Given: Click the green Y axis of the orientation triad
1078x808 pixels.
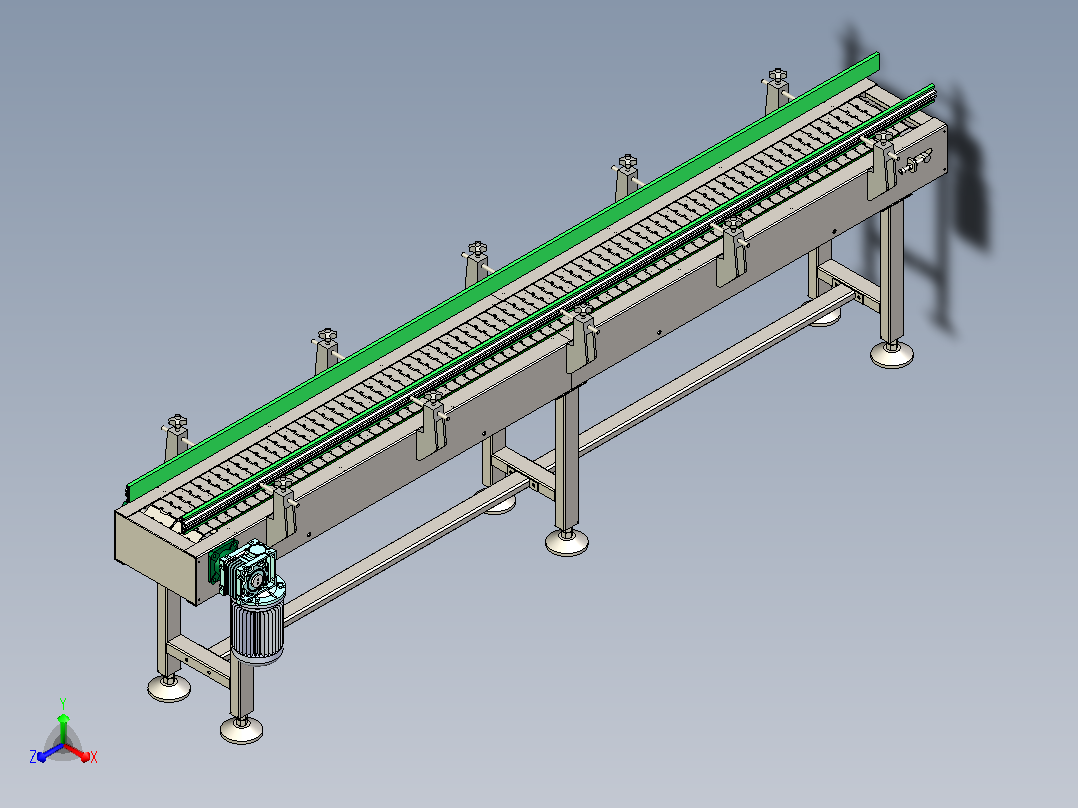Looking at the screenshot, I should coord(63,730).
